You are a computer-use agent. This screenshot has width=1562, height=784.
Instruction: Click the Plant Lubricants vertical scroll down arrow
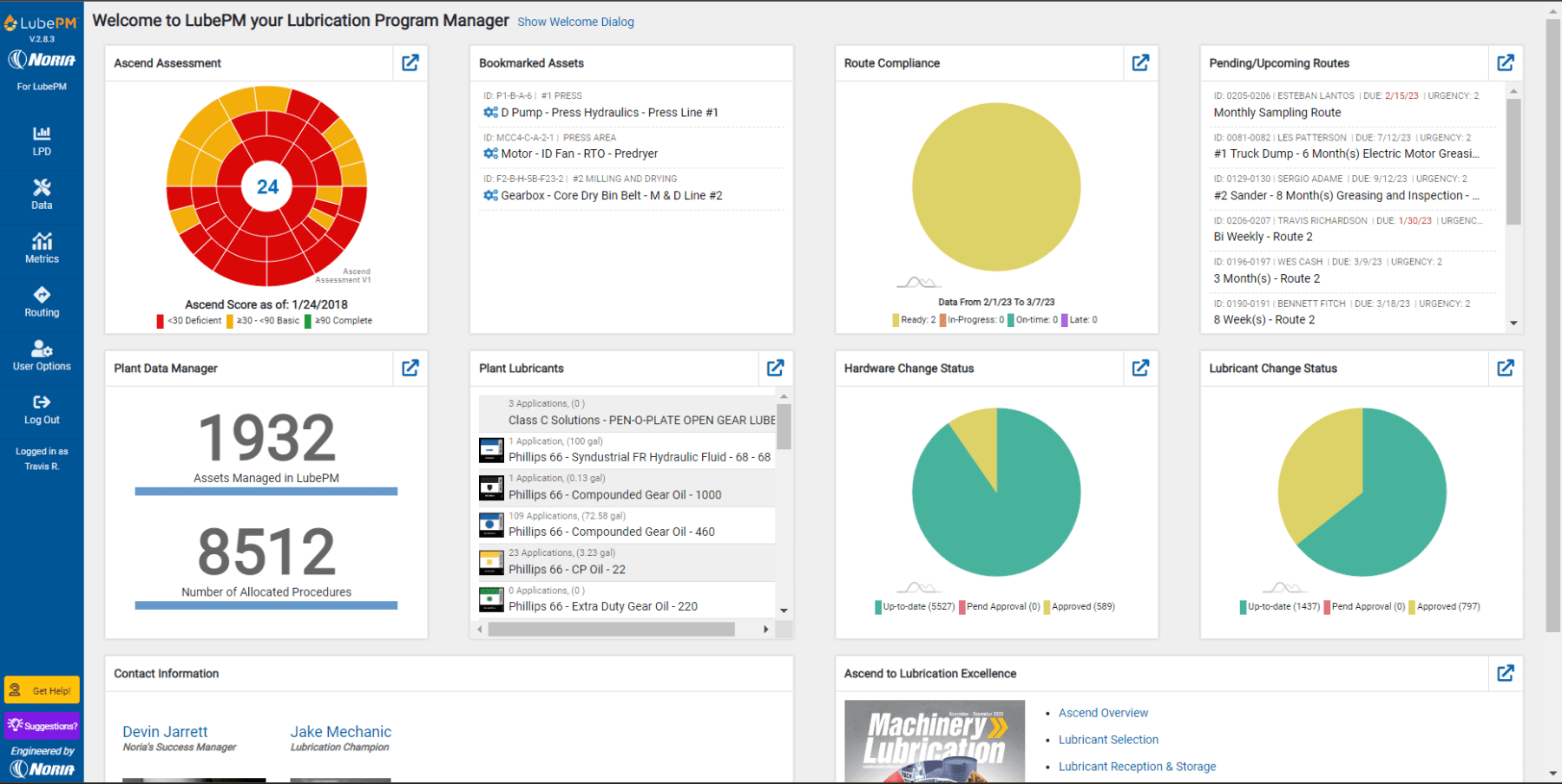(784, 611)
